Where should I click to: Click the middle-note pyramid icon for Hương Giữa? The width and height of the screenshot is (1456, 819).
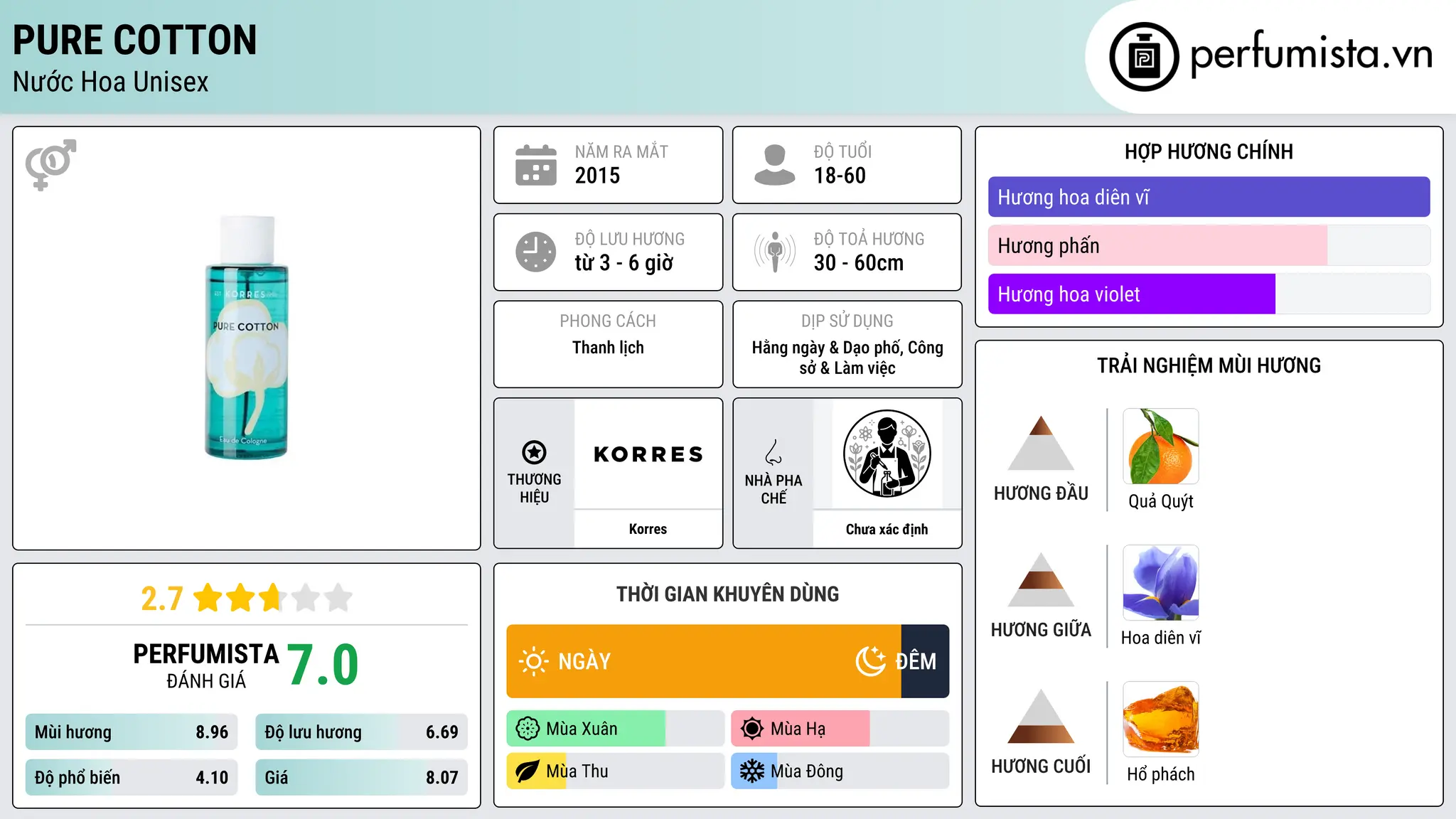tap(1041, 579)
